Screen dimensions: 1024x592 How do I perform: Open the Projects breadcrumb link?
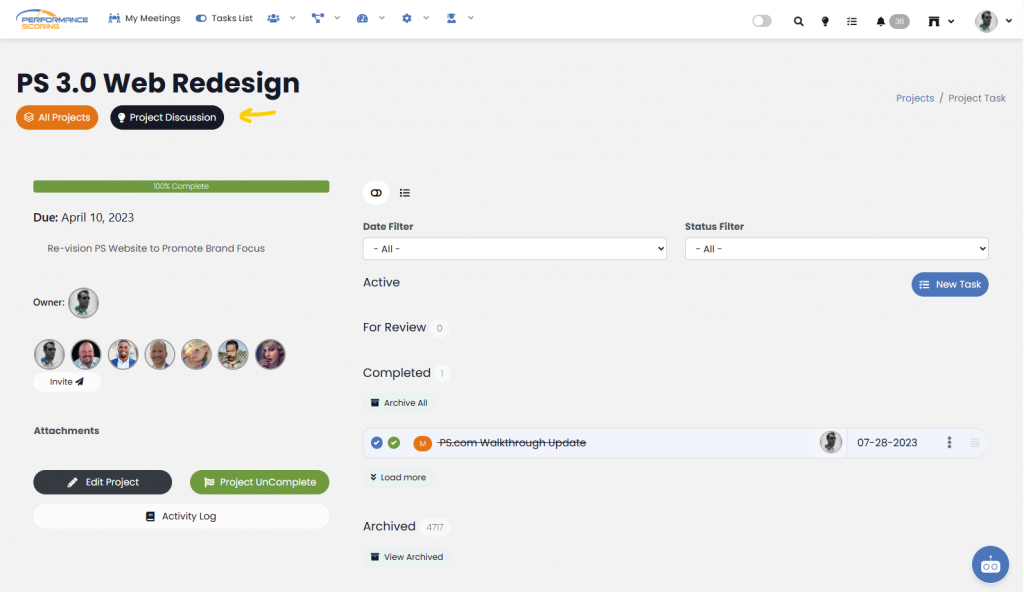click(x=914, y=97)
